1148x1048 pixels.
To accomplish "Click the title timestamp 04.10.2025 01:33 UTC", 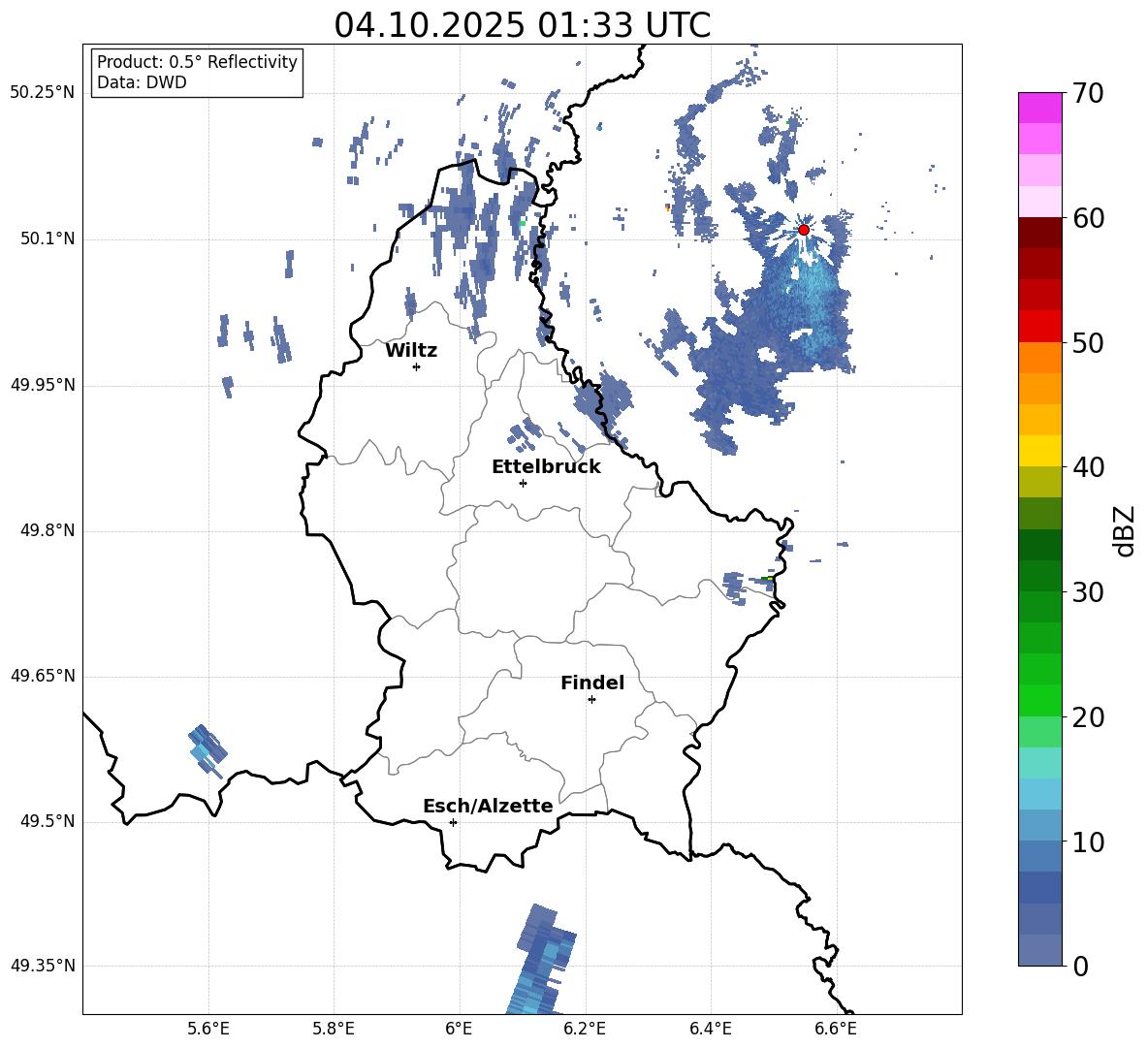I will (522, 25).
